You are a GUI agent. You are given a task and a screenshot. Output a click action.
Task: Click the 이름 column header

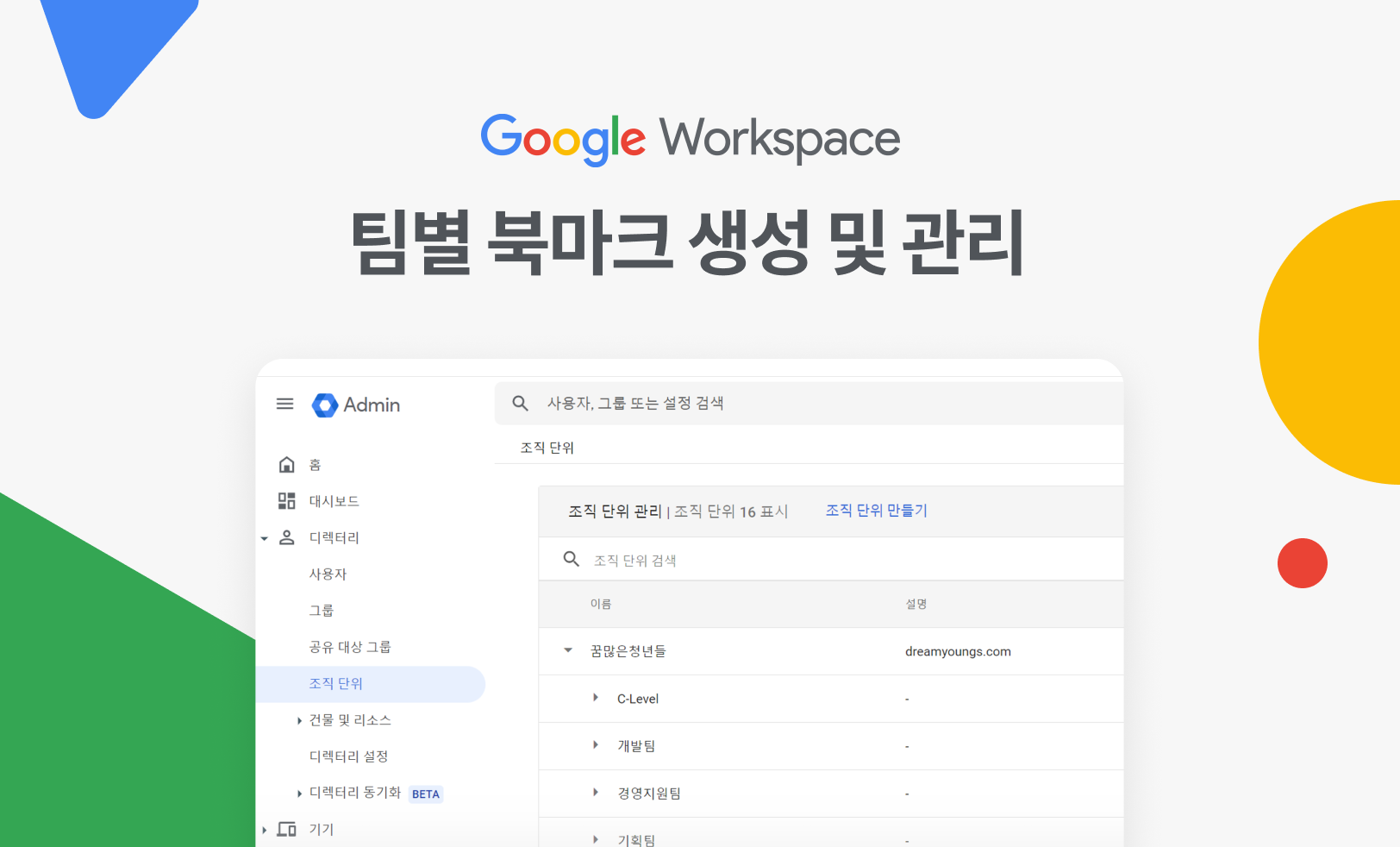coord(600,604)
